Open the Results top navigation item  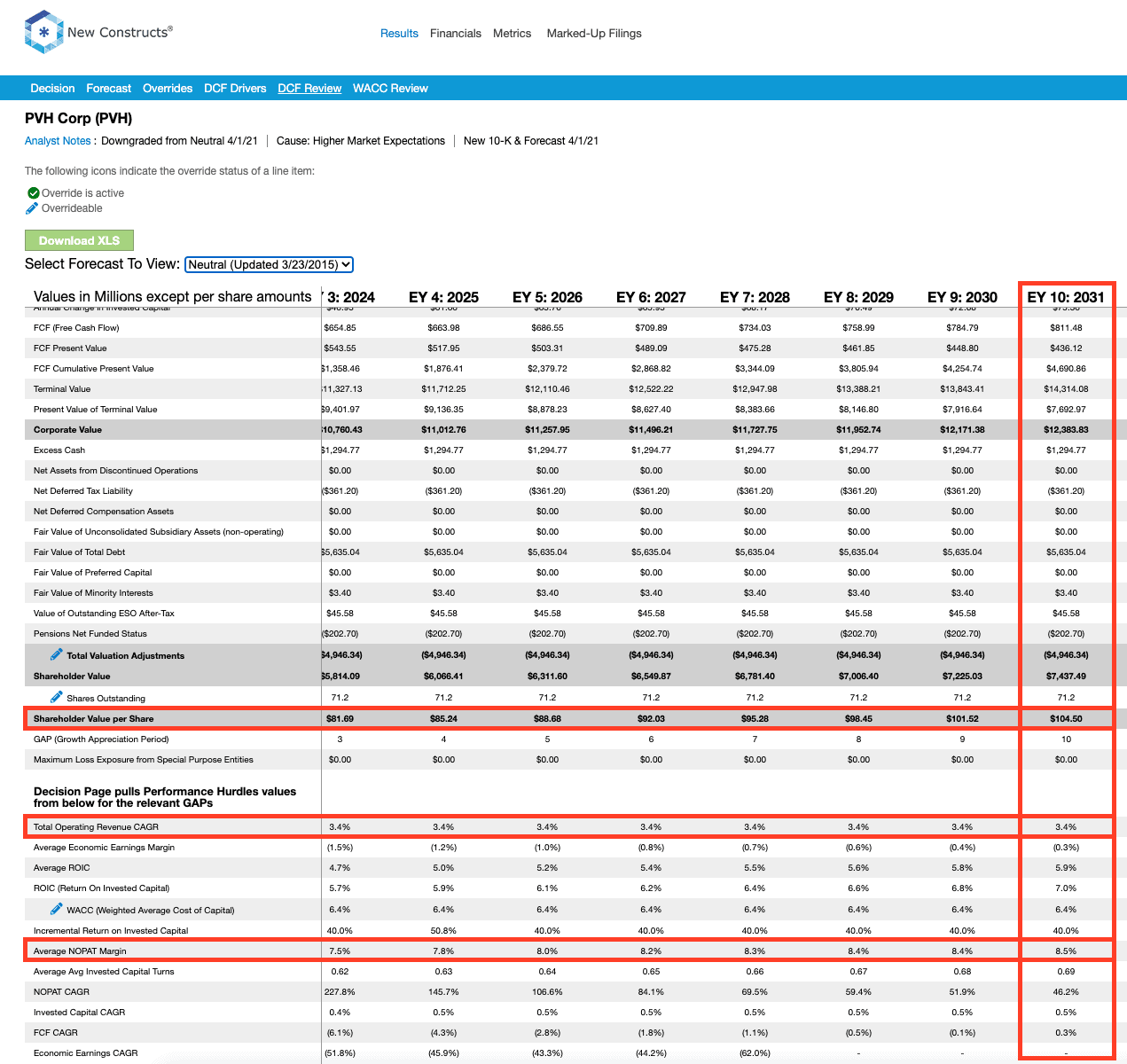[399, 34]
